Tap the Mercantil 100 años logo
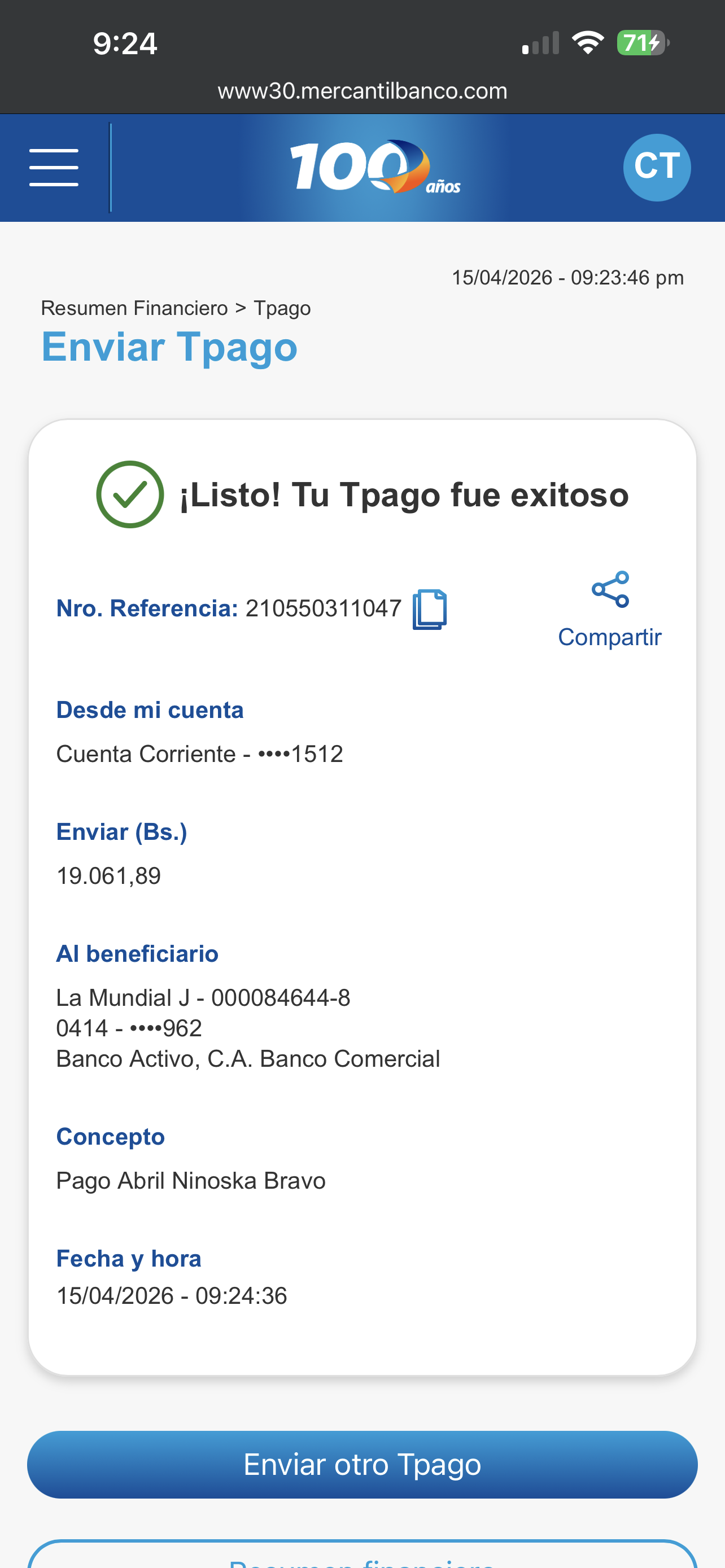The image size is (725, 1568). 374,168
